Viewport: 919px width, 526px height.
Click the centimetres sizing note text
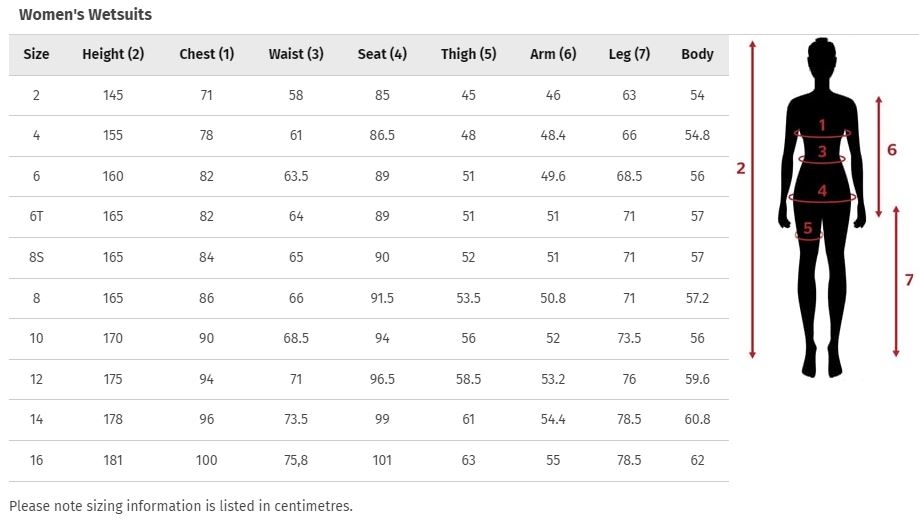[x=181, y=506]
